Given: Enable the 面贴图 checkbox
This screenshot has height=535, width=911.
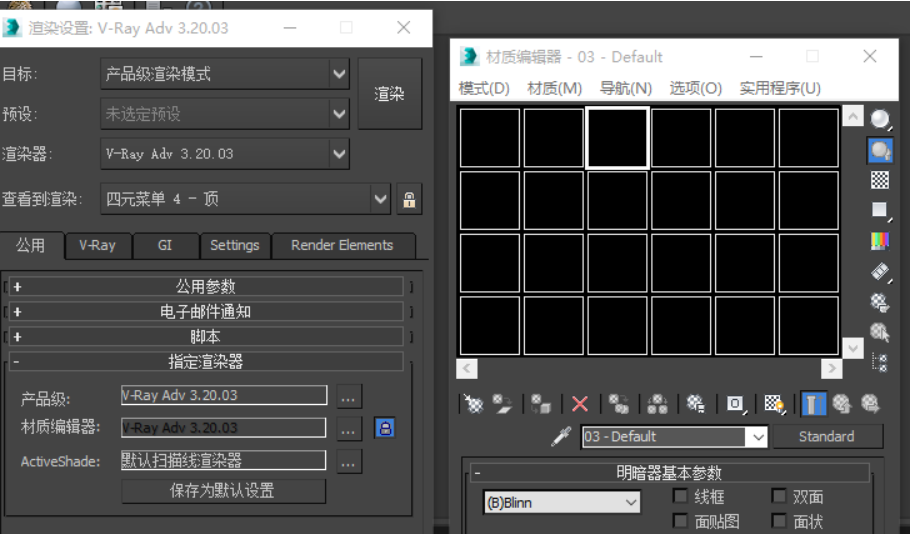Looking at the screenshot, I should pyautogui.click(x=680, y=520).
